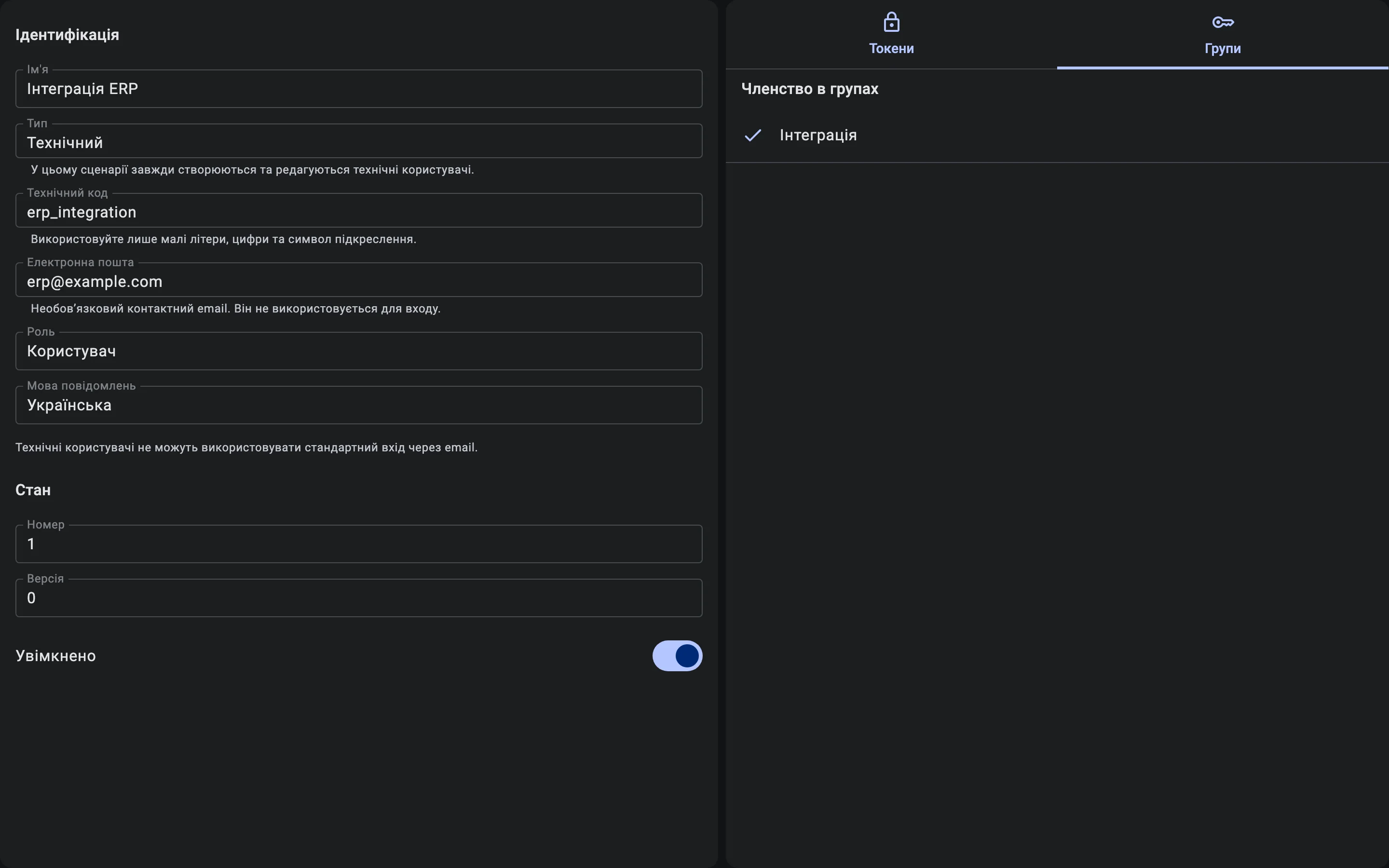The image size is (1389, 868).
Task: Open the Роль dropdown showing Користувач
Action: (359, 351)
